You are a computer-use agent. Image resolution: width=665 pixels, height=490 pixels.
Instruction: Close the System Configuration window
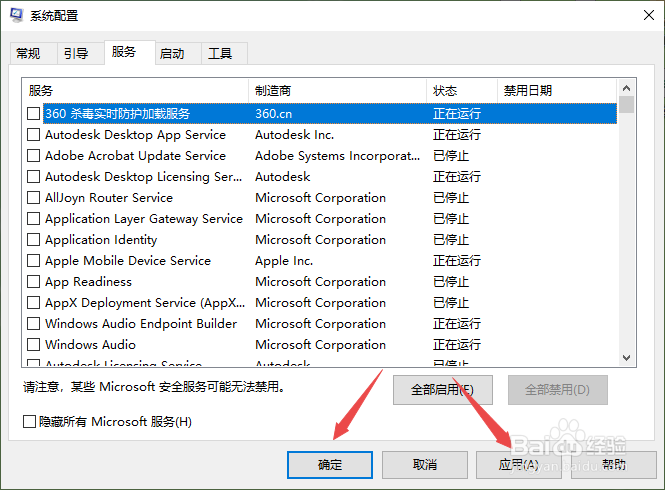coord(640,15)
